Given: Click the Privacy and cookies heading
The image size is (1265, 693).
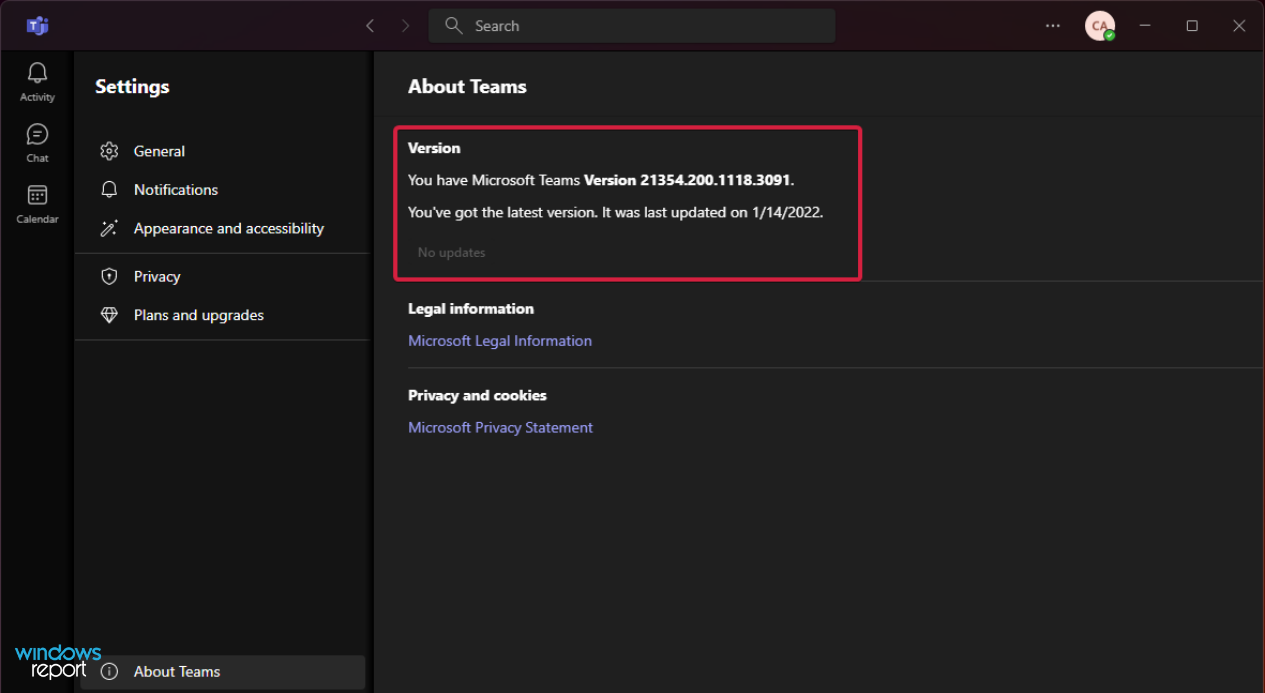Looking at the screenshot, I should coord(477,395).
